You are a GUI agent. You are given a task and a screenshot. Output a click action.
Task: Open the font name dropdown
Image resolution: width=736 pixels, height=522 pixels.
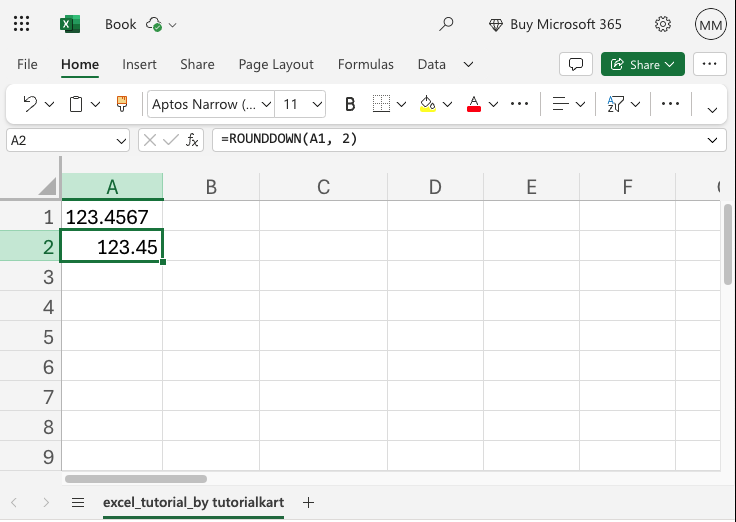pos(266,104)
